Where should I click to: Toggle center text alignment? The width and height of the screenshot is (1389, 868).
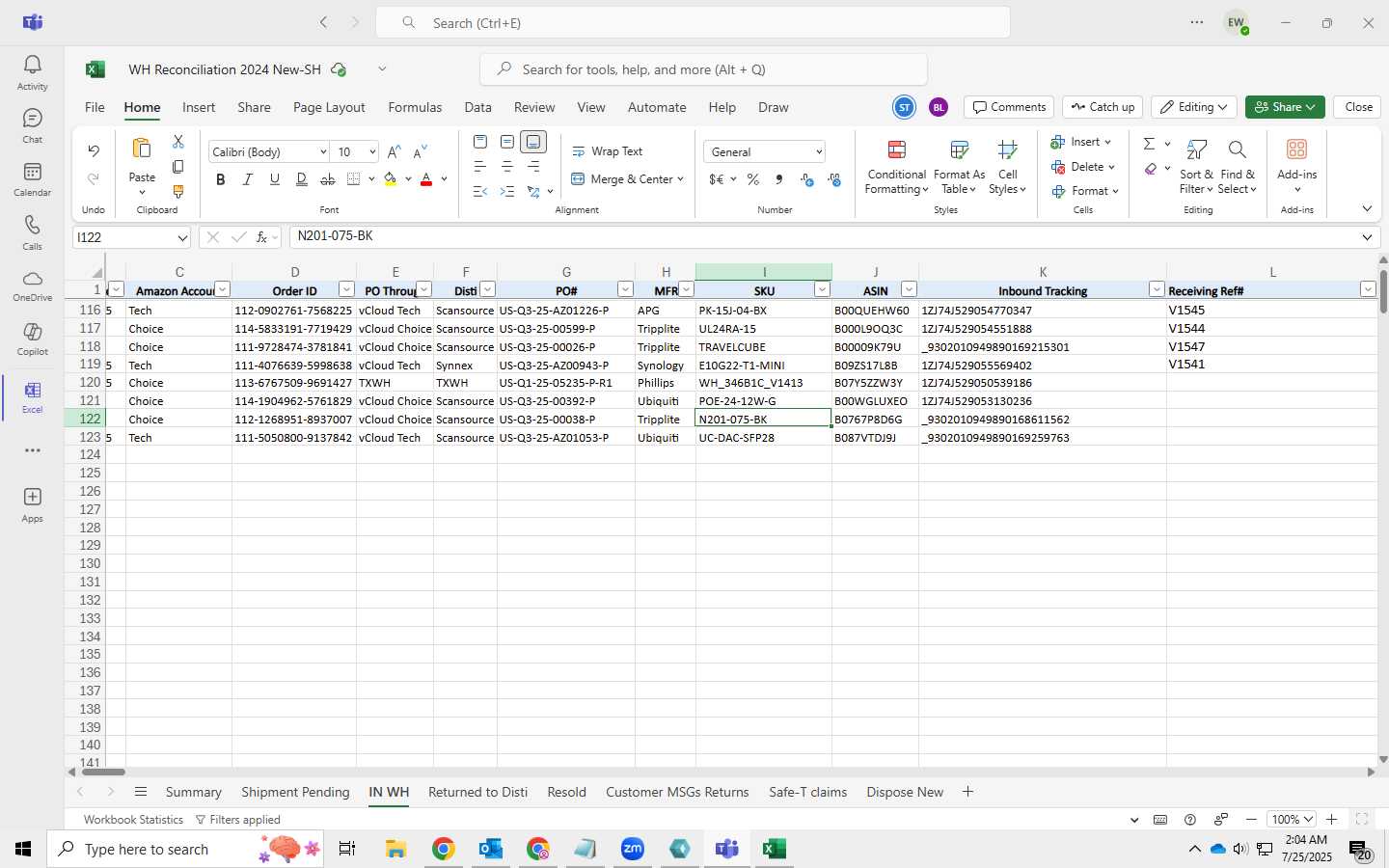[507, 167]
